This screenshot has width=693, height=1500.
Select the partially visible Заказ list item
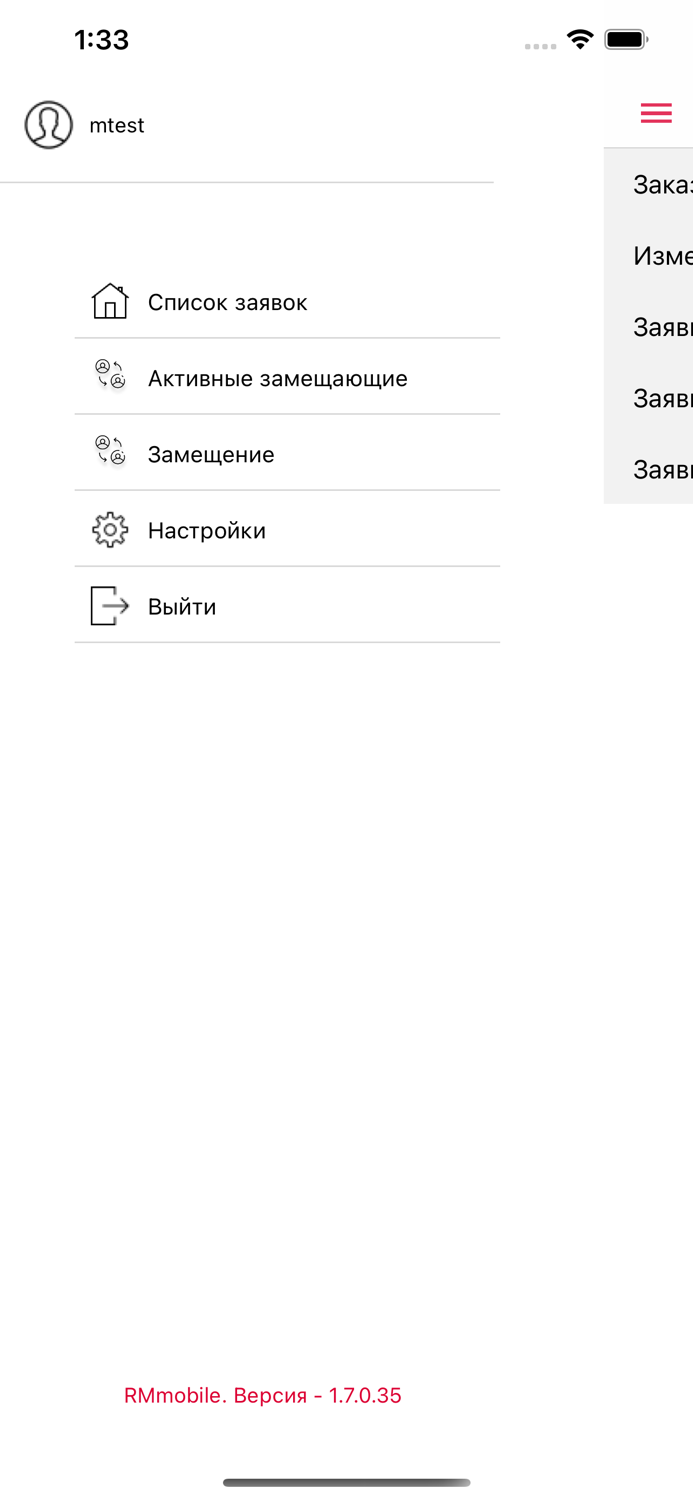649,184
